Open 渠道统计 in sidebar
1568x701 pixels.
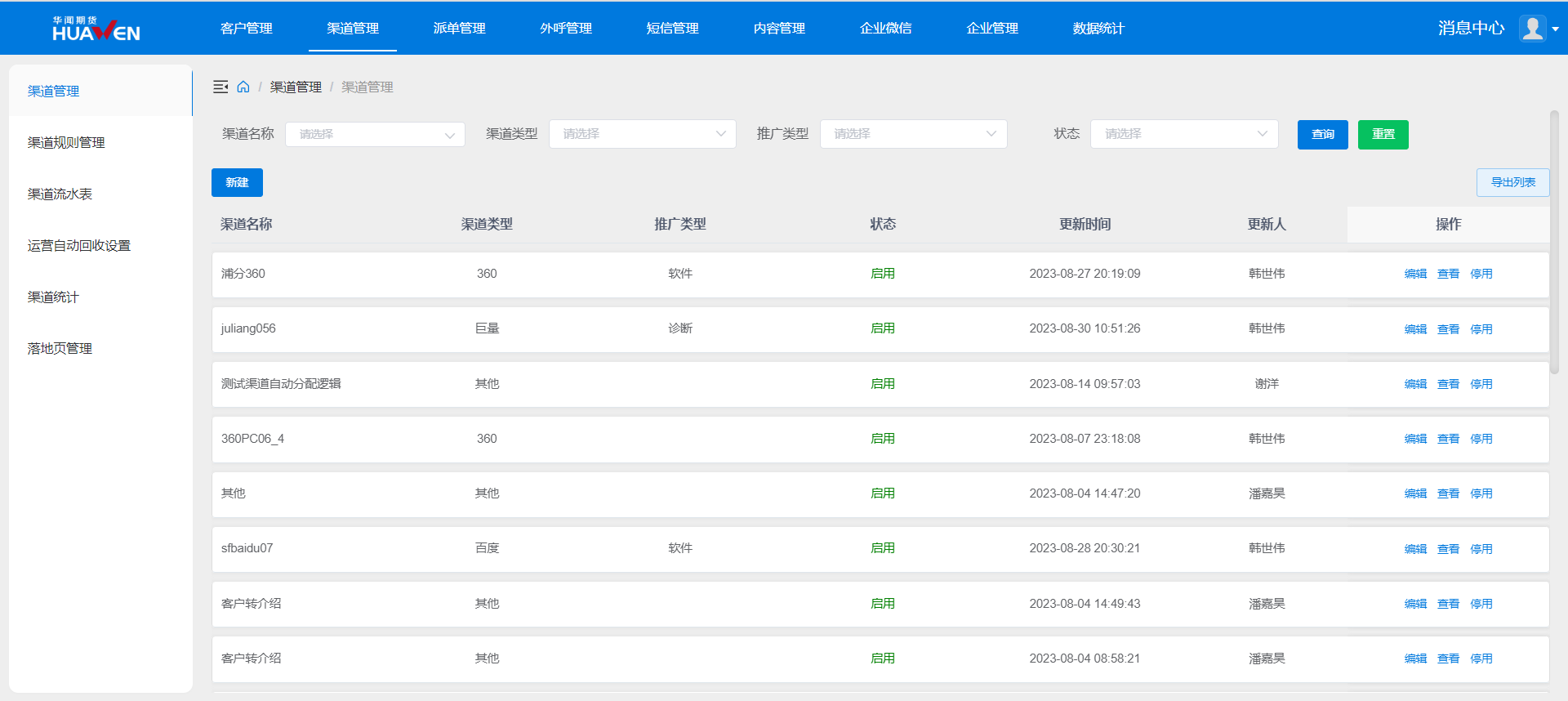100,297
